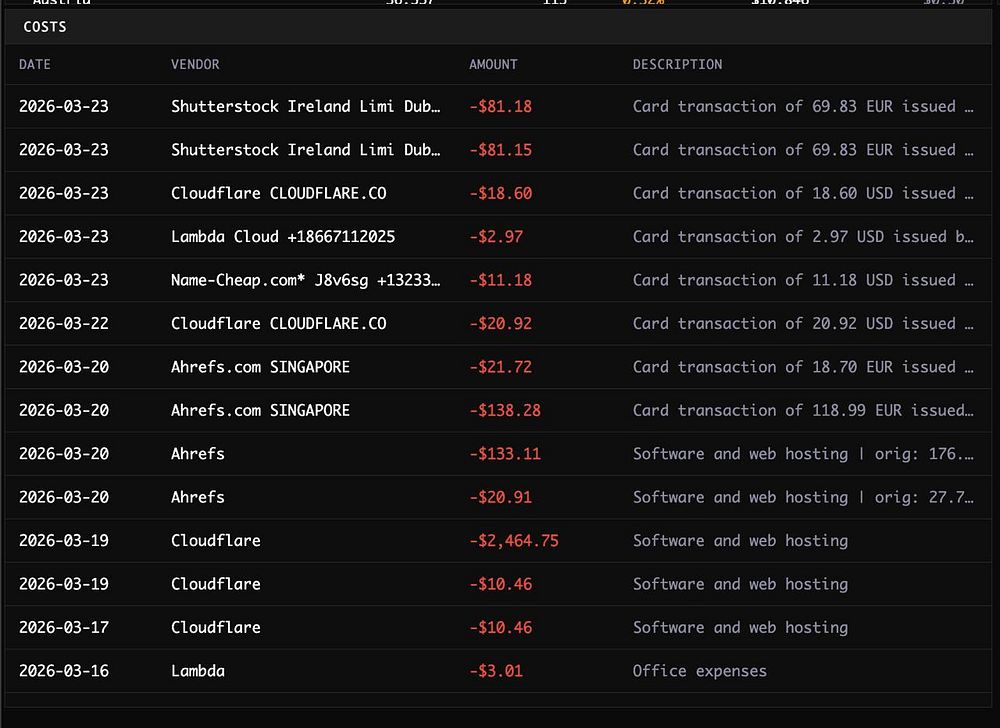Viewport: 1000px width, 728px height.
Task: Select the COSTS section title
Action: tap(45, 27)
